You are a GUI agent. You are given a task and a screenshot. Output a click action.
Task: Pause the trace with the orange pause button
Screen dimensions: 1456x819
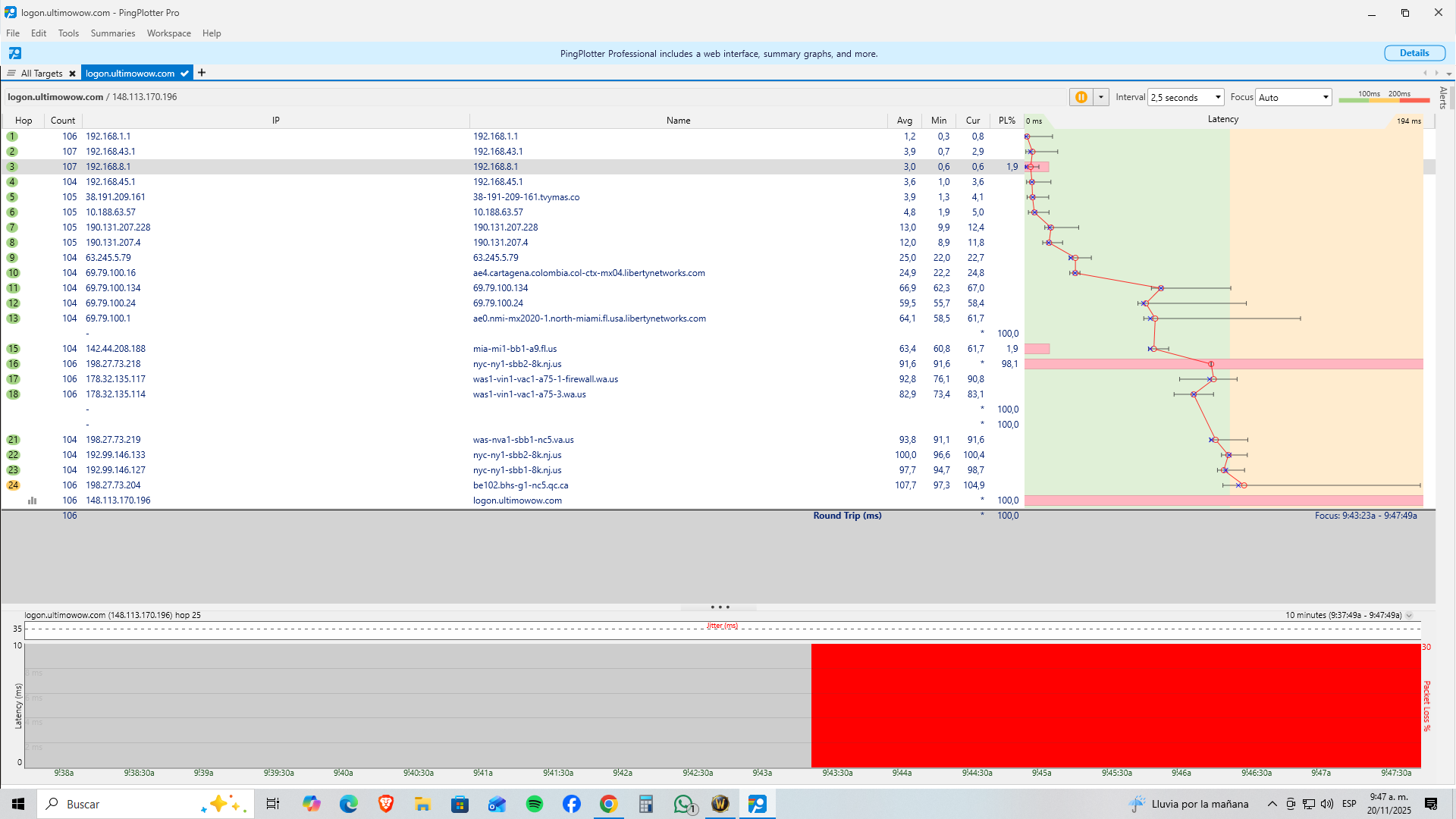click(x=1081, y=97)
